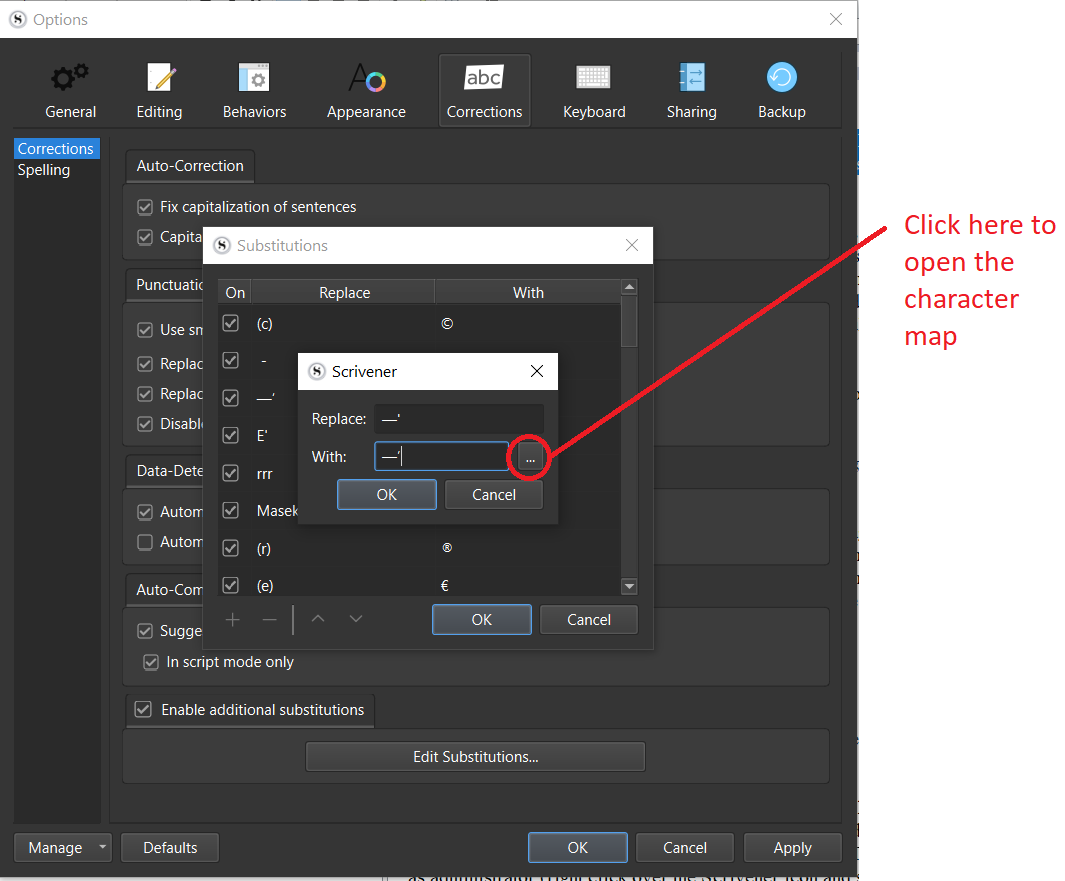
Task: Toggle Fix capitalization of sentences
Action: pyautogui.click(x=145, y=207)
